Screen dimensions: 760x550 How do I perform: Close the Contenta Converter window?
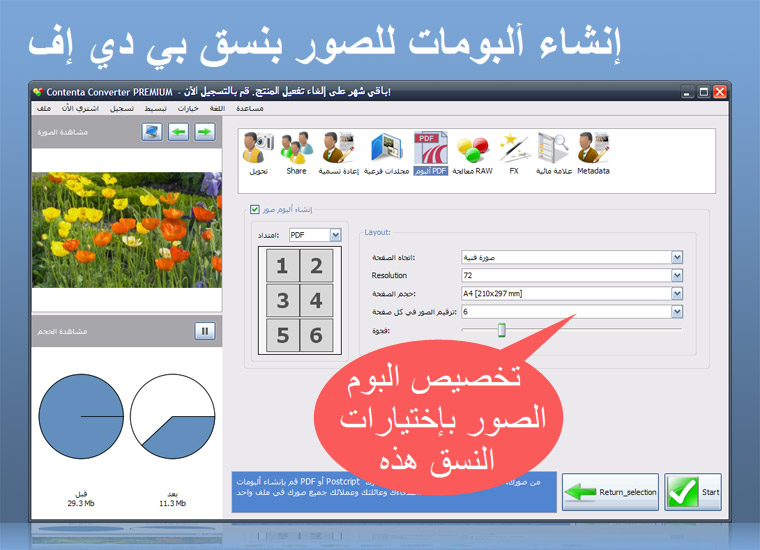click(720, 92)
